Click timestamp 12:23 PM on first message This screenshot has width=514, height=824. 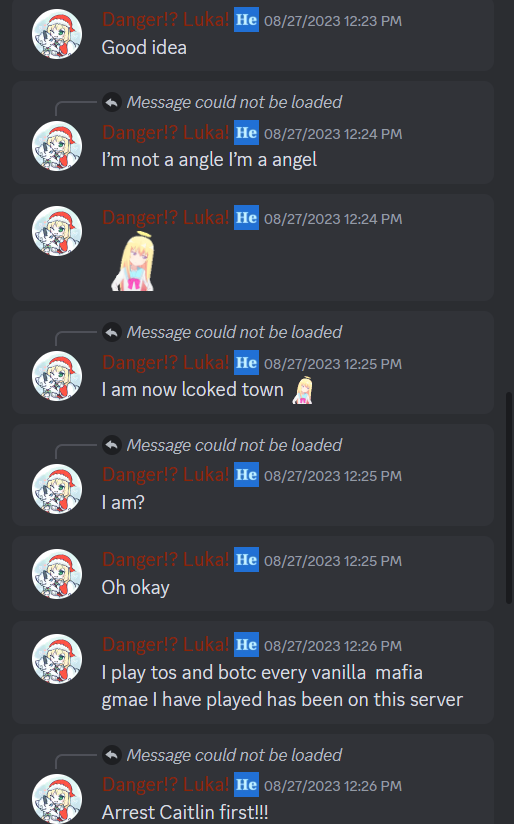(333, 21)
